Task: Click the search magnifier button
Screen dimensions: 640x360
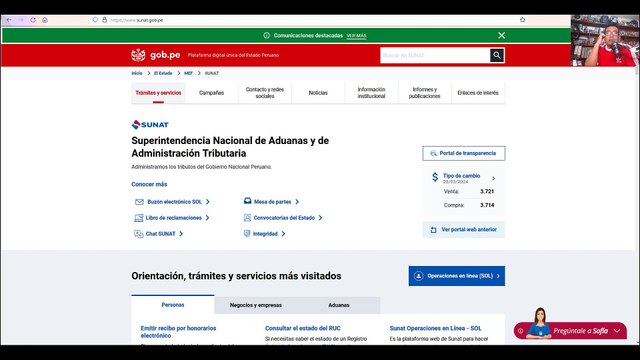Action: pyautogui.click(x=497, y=55)
